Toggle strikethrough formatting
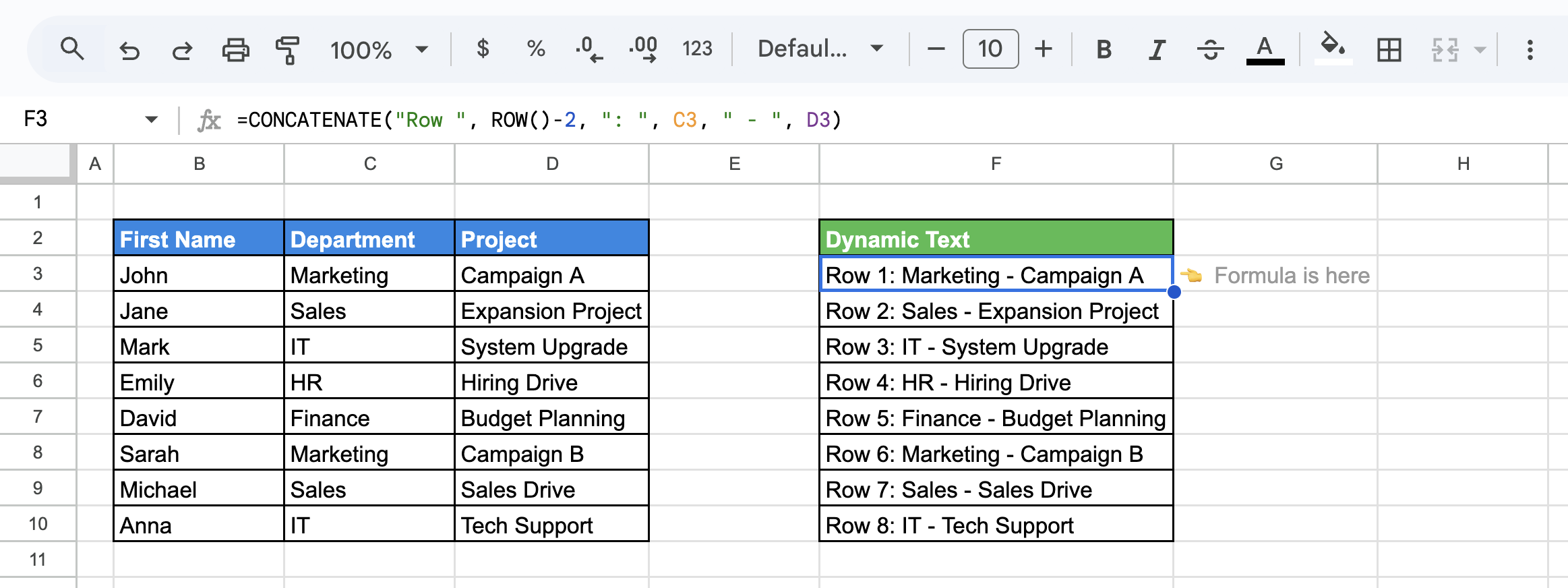The image size is (1568, 588). pyautogui.click(x=1210, y=49)
